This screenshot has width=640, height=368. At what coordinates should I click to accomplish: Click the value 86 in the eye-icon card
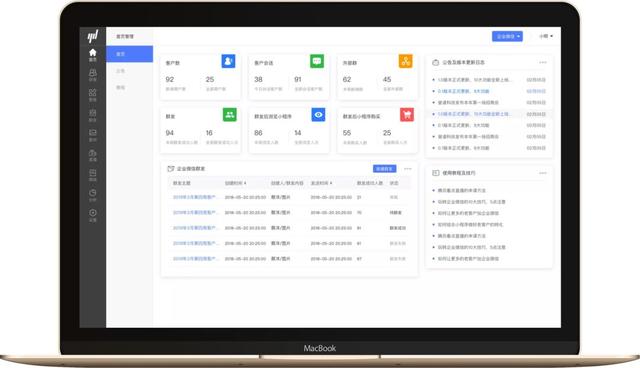258,133
